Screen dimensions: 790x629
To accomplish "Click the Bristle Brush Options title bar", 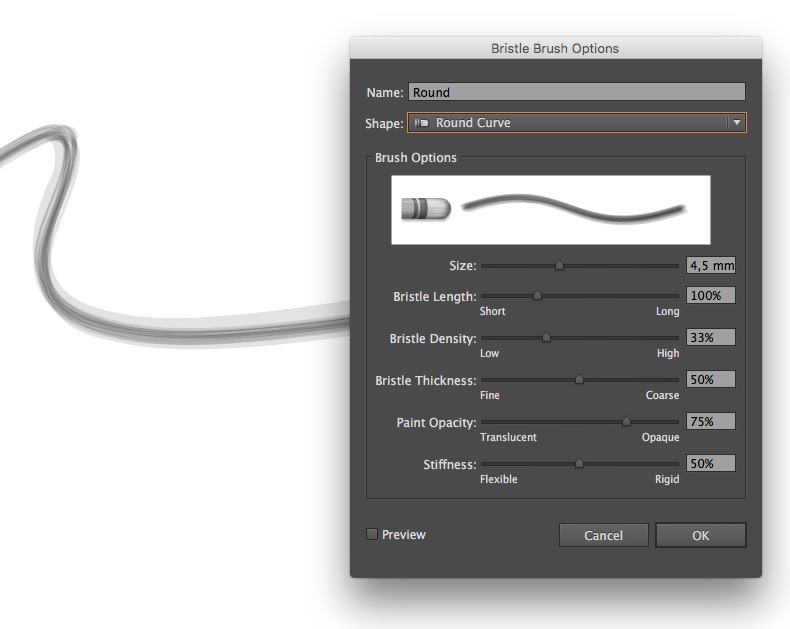I will click(x=556, y=48).
